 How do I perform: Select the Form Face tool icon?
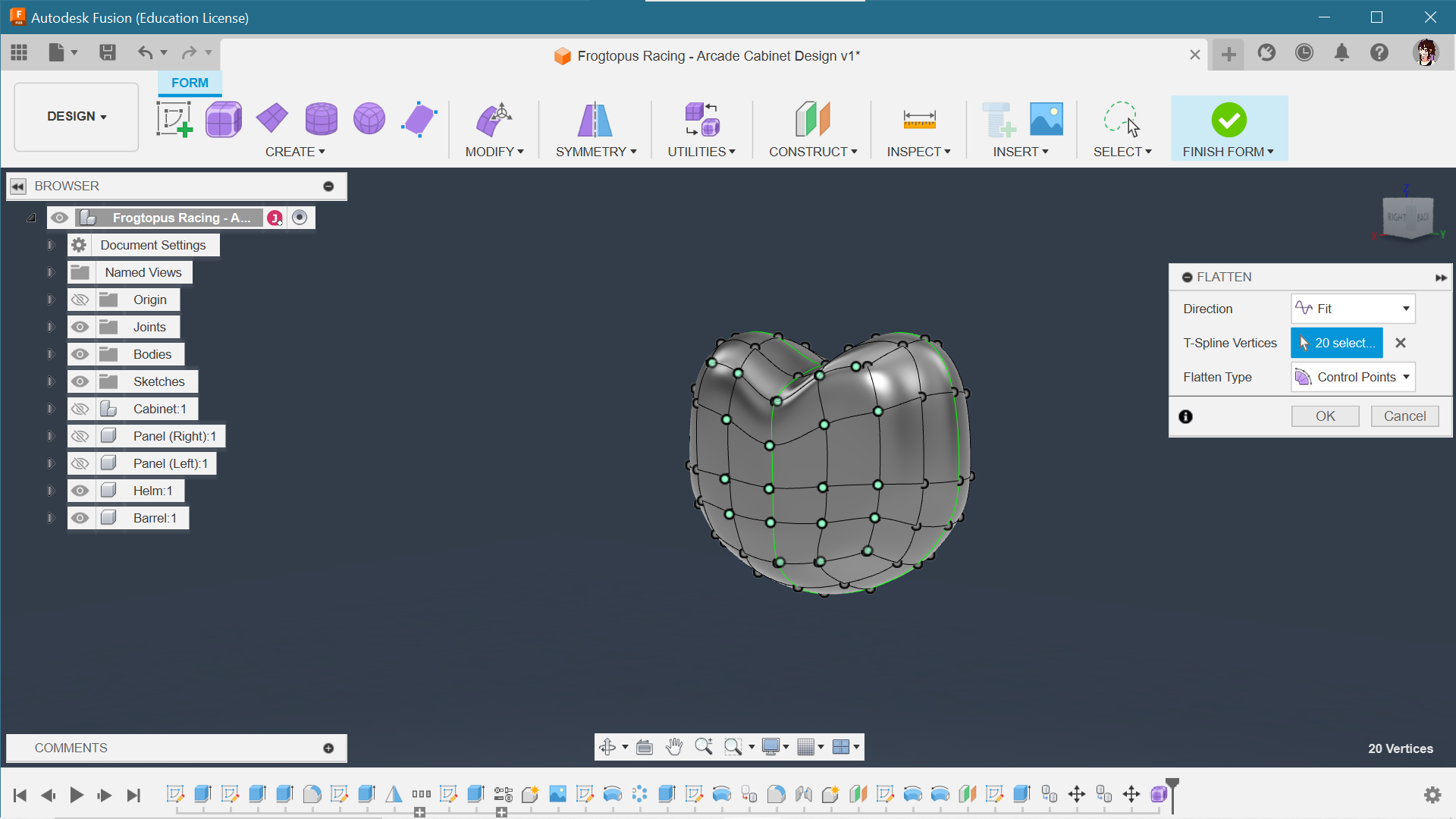point(419,119)
